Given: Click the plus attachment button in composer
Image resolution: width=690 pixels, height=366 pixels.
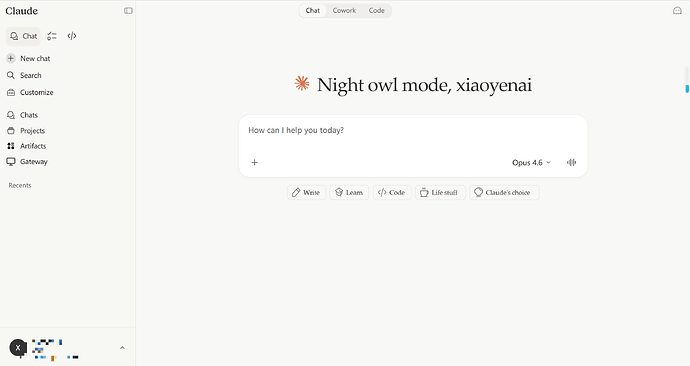Looking at the screenshot, I should coord(254,163).
